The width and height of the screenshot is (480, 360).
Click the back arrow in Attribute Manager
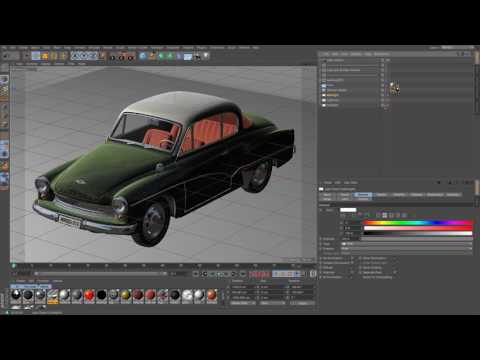(439, 183)
